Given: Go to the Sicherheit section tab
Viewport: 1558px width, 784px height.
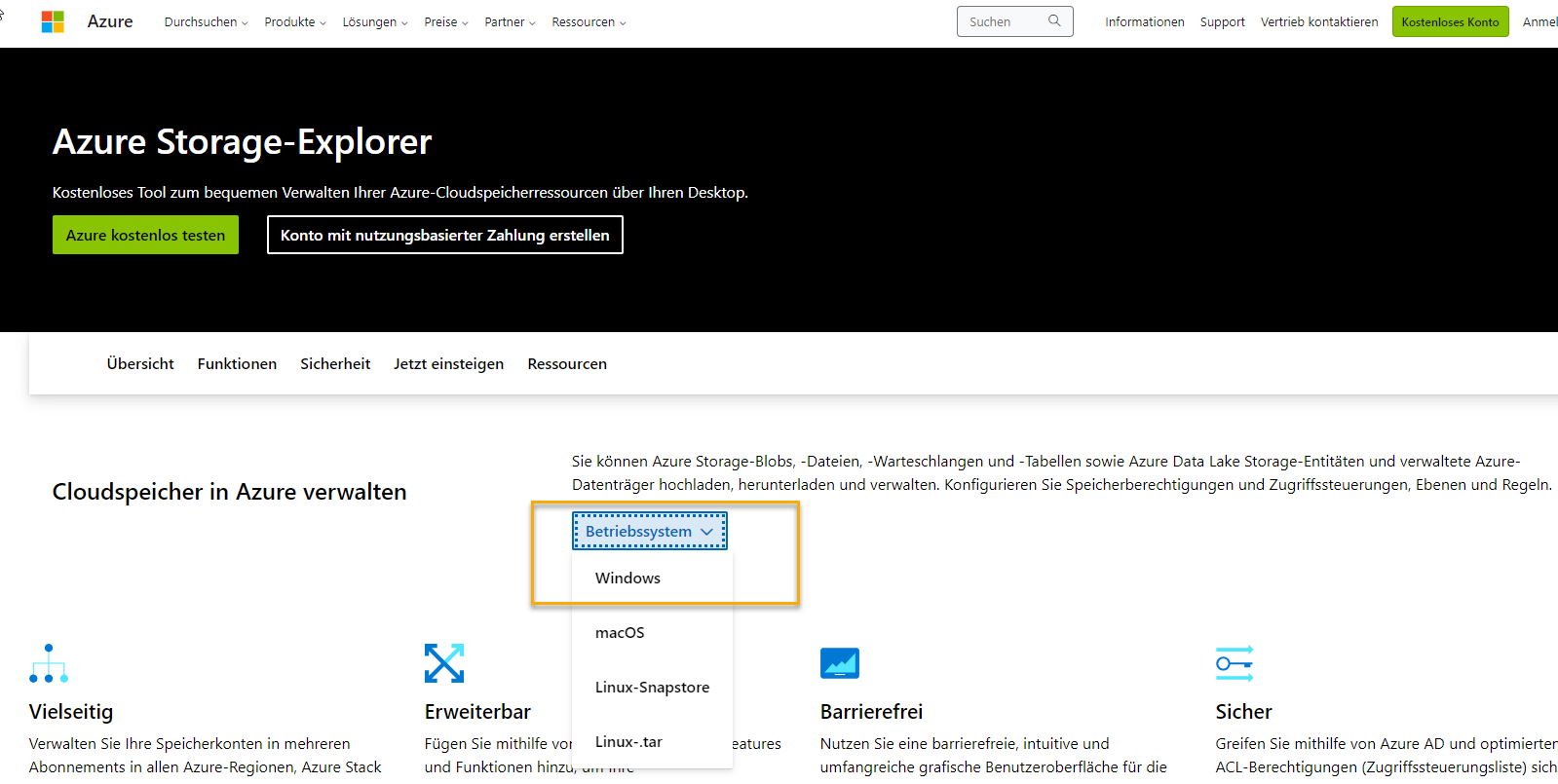Looking at the screenshot, I should pos(335,364).
